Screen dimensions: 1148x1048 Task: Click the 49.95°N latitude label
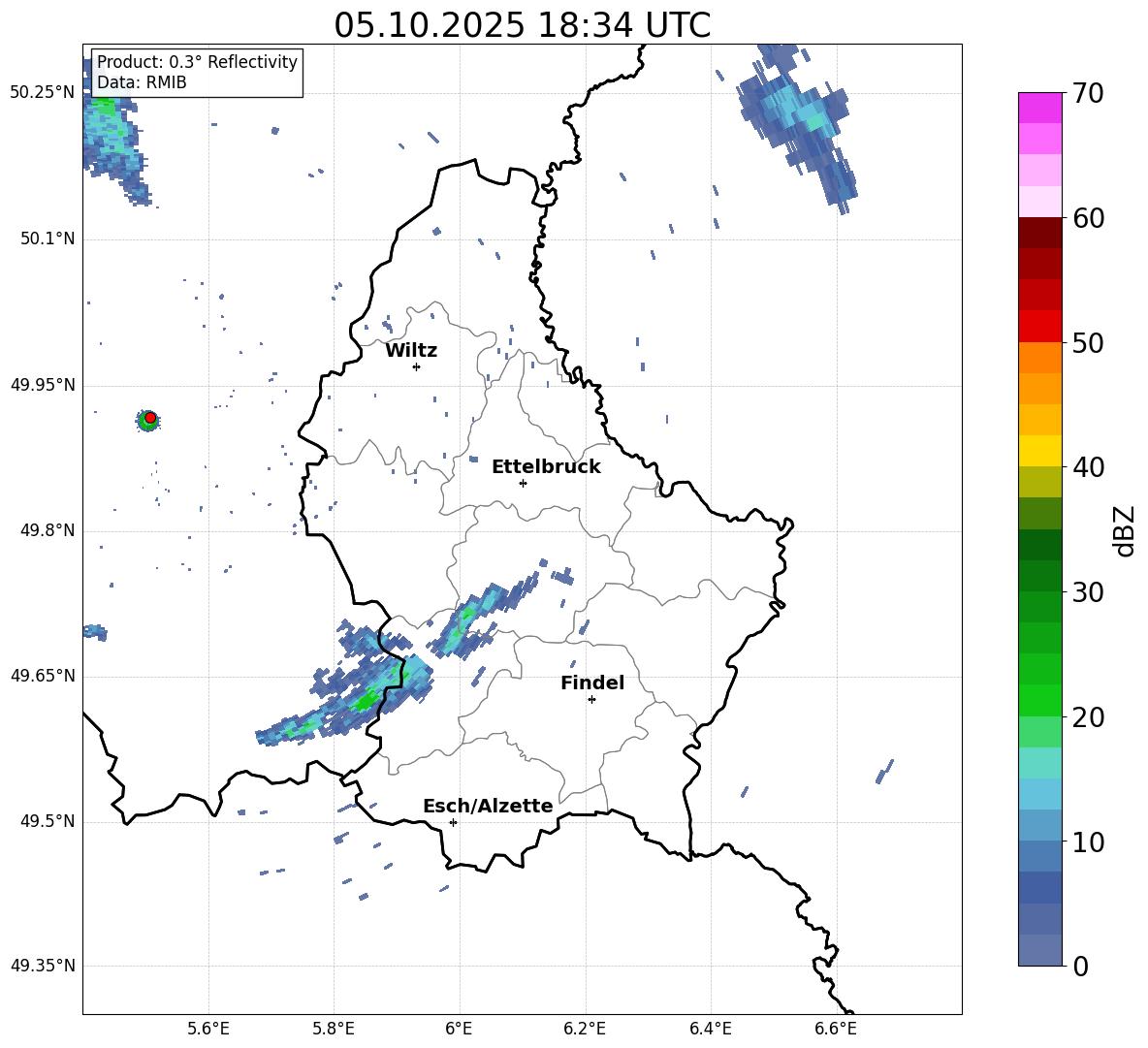[43, 384]
